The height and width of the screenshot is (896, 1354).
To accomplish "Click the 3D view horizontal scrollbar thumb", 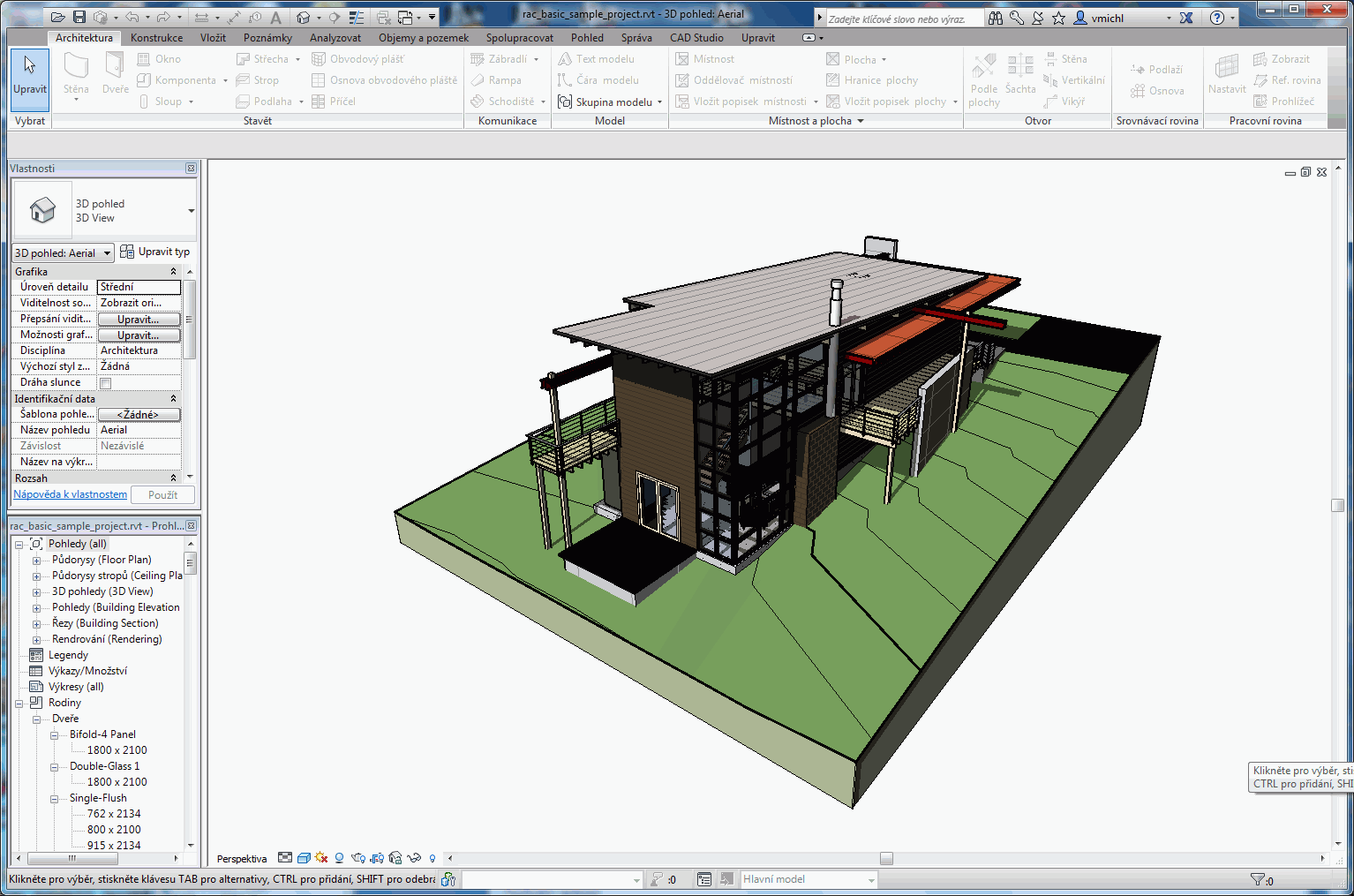I will (886, 858).
